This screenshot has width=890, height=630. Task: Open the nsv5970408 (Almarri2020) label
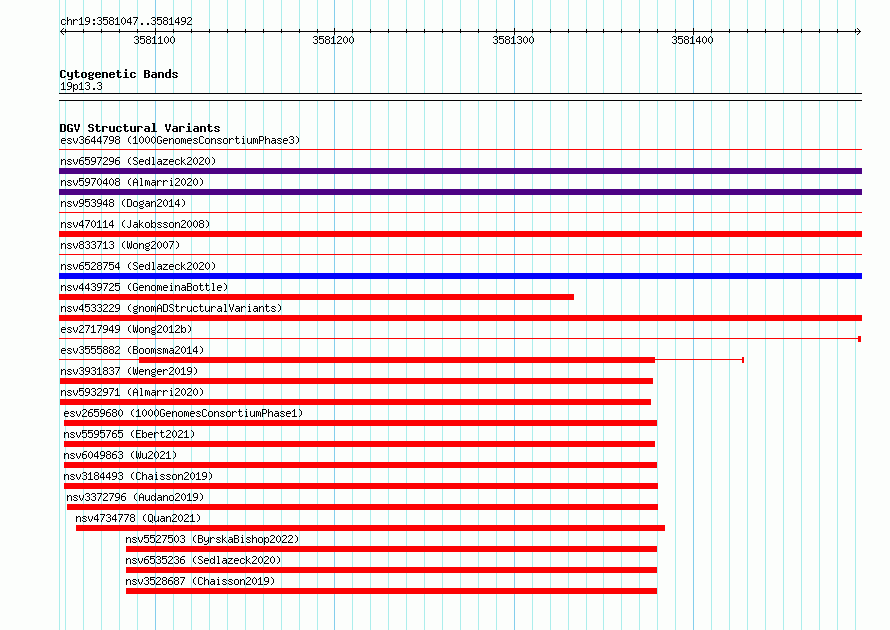(x=132, y=182)
